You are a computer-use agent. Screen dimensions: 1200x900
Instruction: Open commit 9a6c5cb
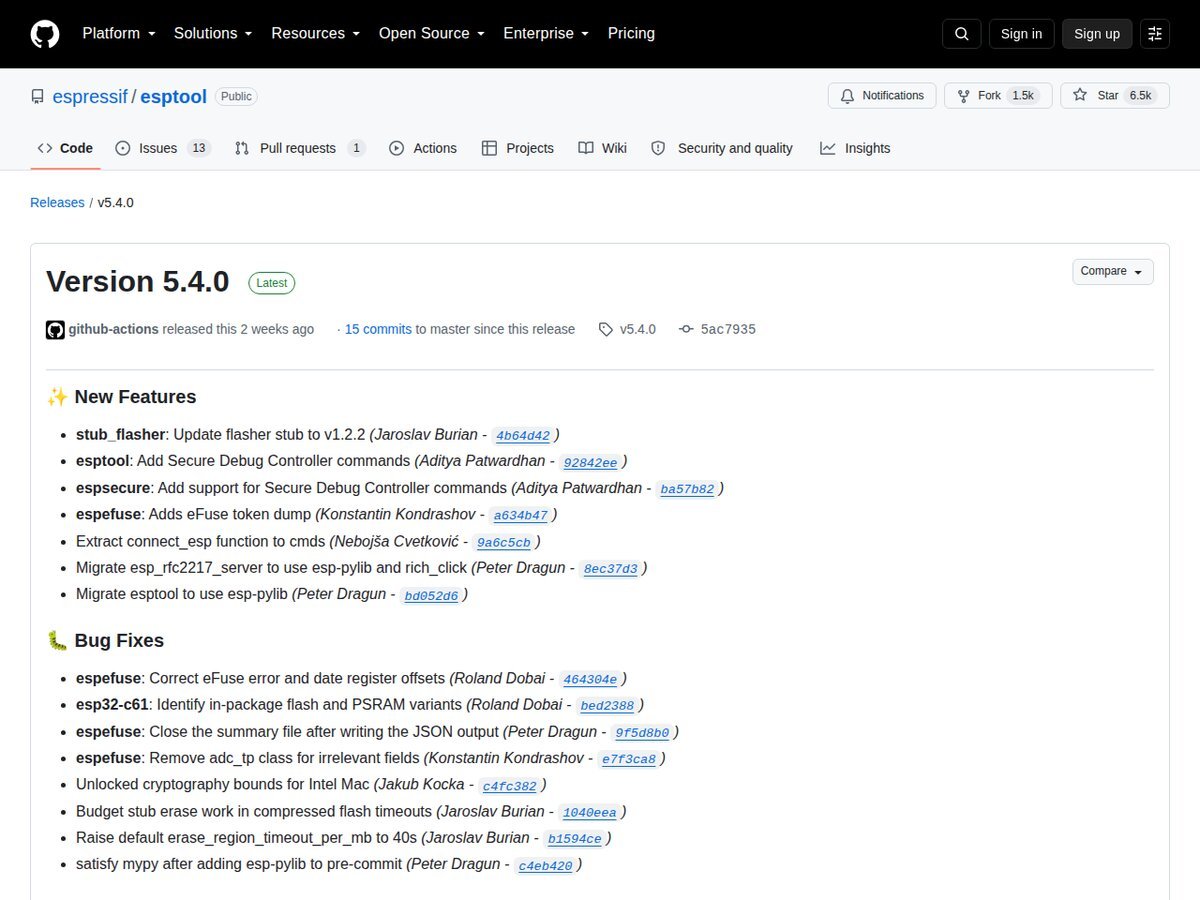tap(504, 542)
